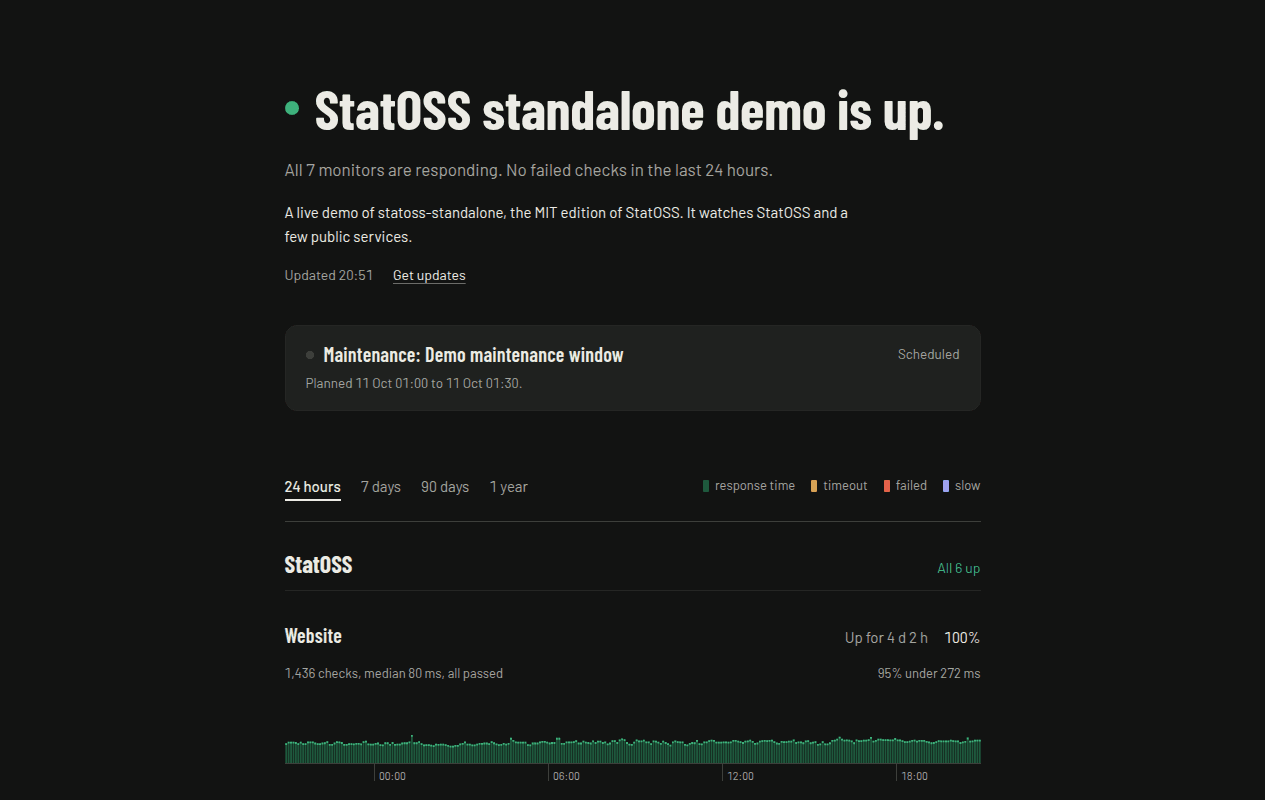1265x800 pixels.
Task: Click the All 6 up status text
Action: 958,568
